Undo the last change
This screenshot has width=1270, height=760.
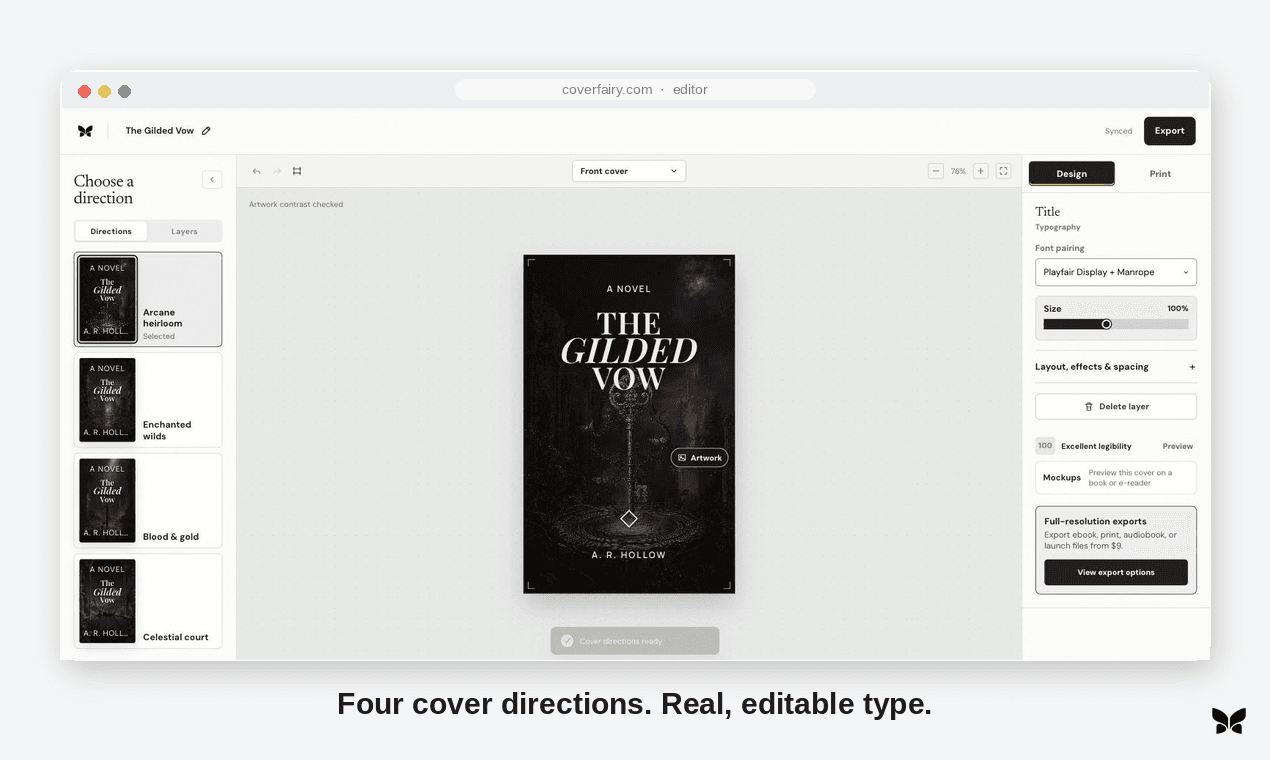click(257, 171)
